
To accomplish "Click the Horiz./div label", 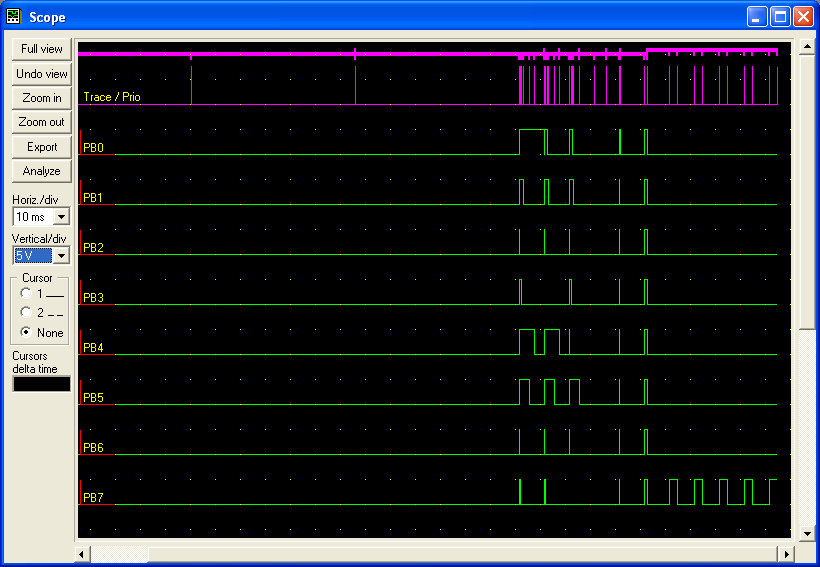I will [35, 200].
